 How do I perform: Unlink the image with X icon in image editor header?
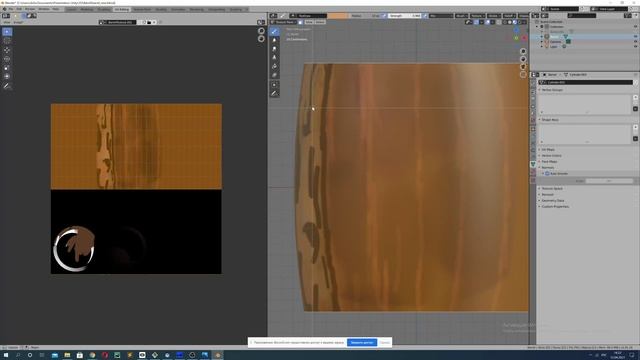pos(154,22)
